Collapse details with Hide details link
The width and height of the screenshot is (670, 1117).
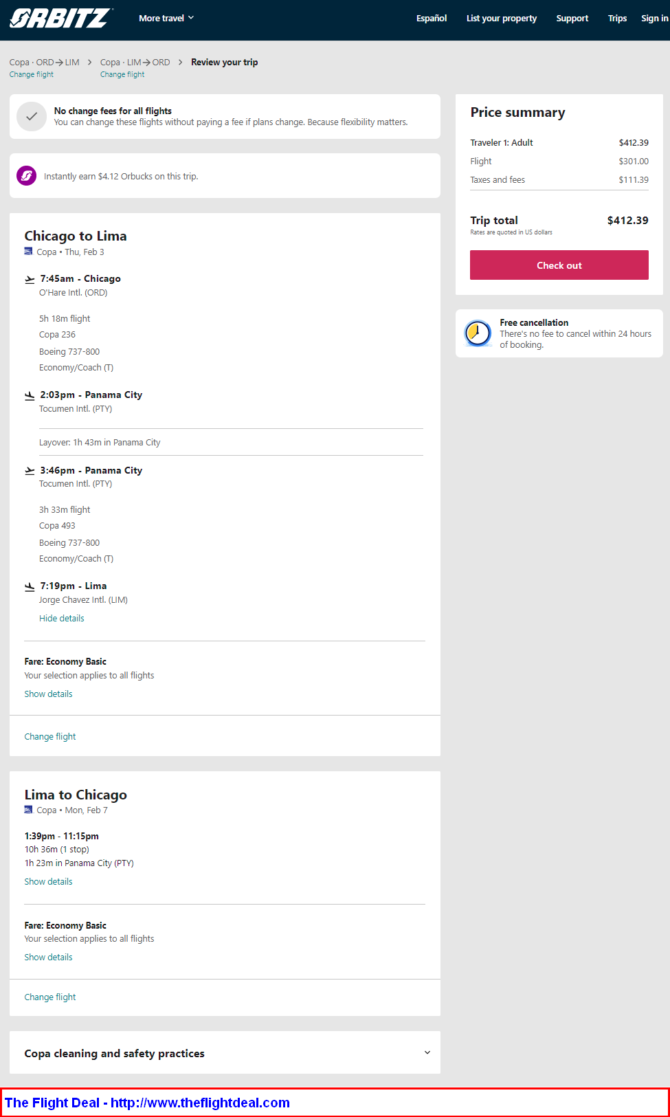(x=61, y=618)
